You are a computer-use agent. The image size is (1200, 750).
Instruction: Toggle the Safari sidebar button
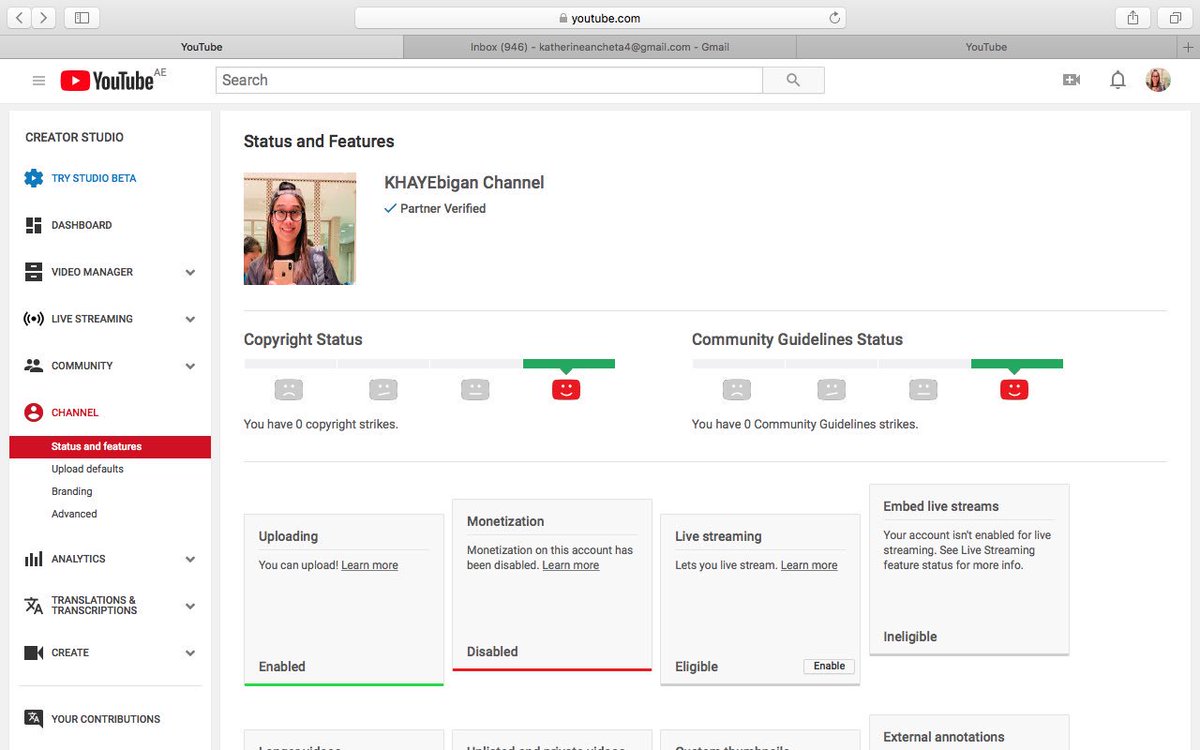(x=82, y=17)
